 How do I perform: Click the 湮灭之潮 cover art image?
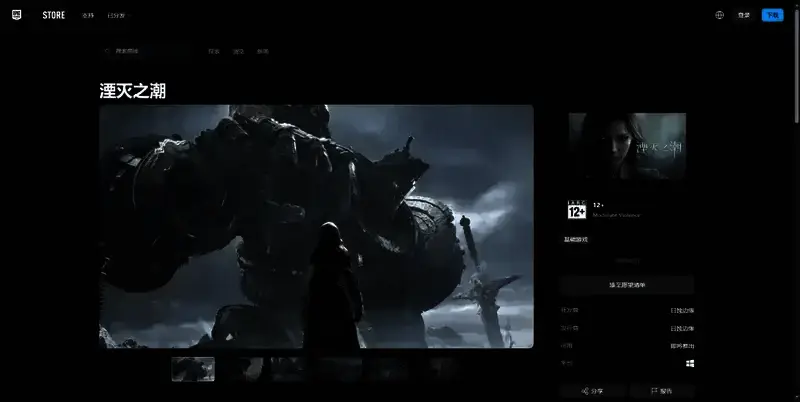point(627,146)
